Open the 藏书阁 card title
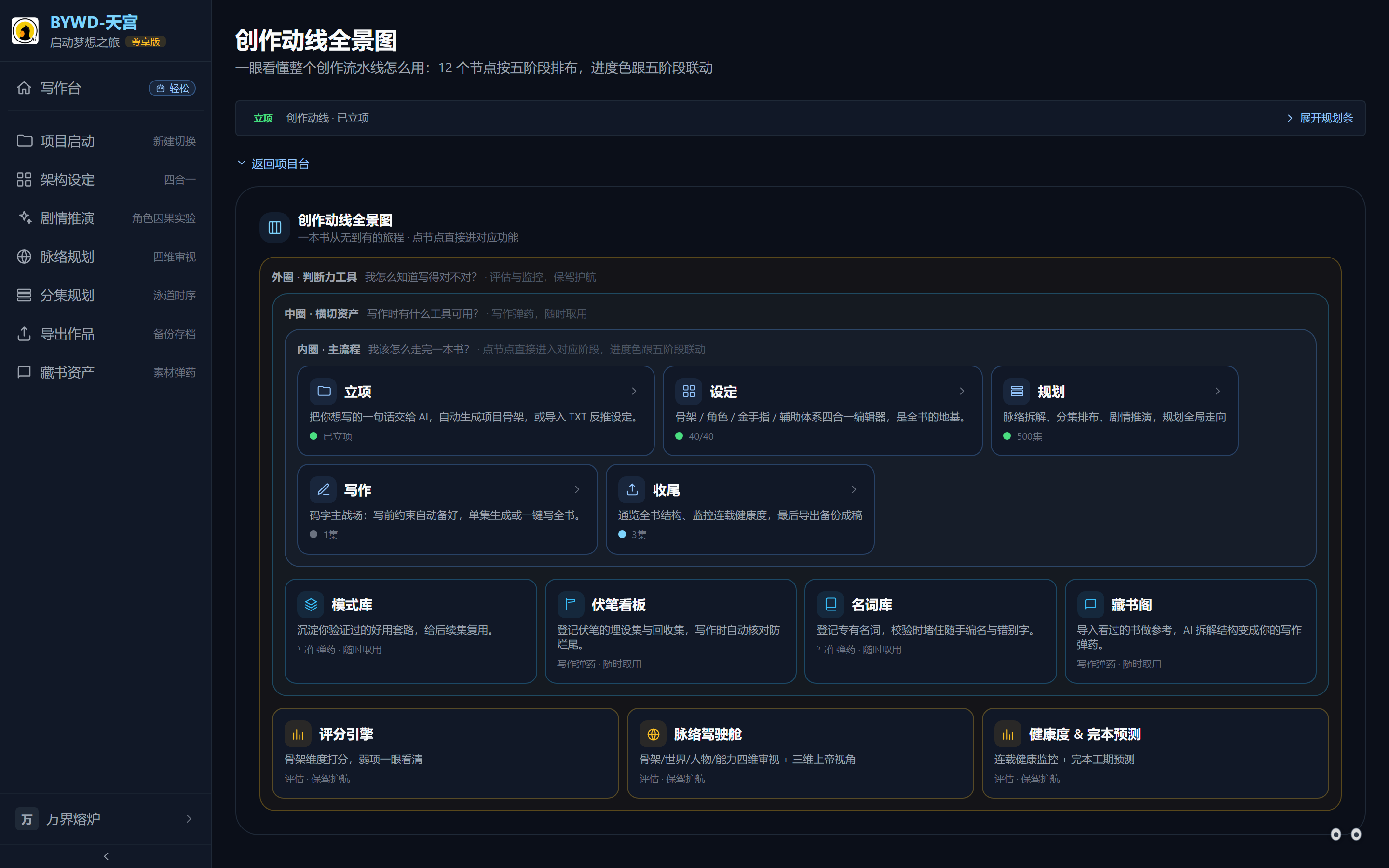Screen dimensions: 1389x868 [x=1131, y=605]
